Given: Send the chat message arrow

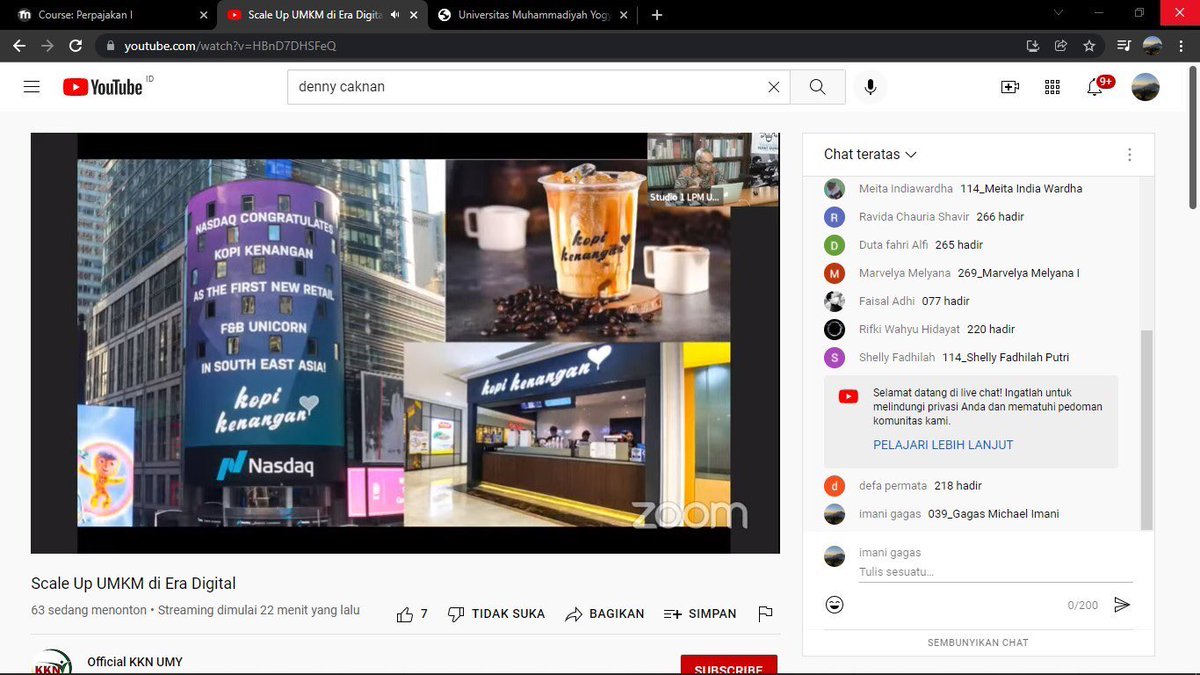Looking at the screenshot, I should click(x=1122, y=604).
